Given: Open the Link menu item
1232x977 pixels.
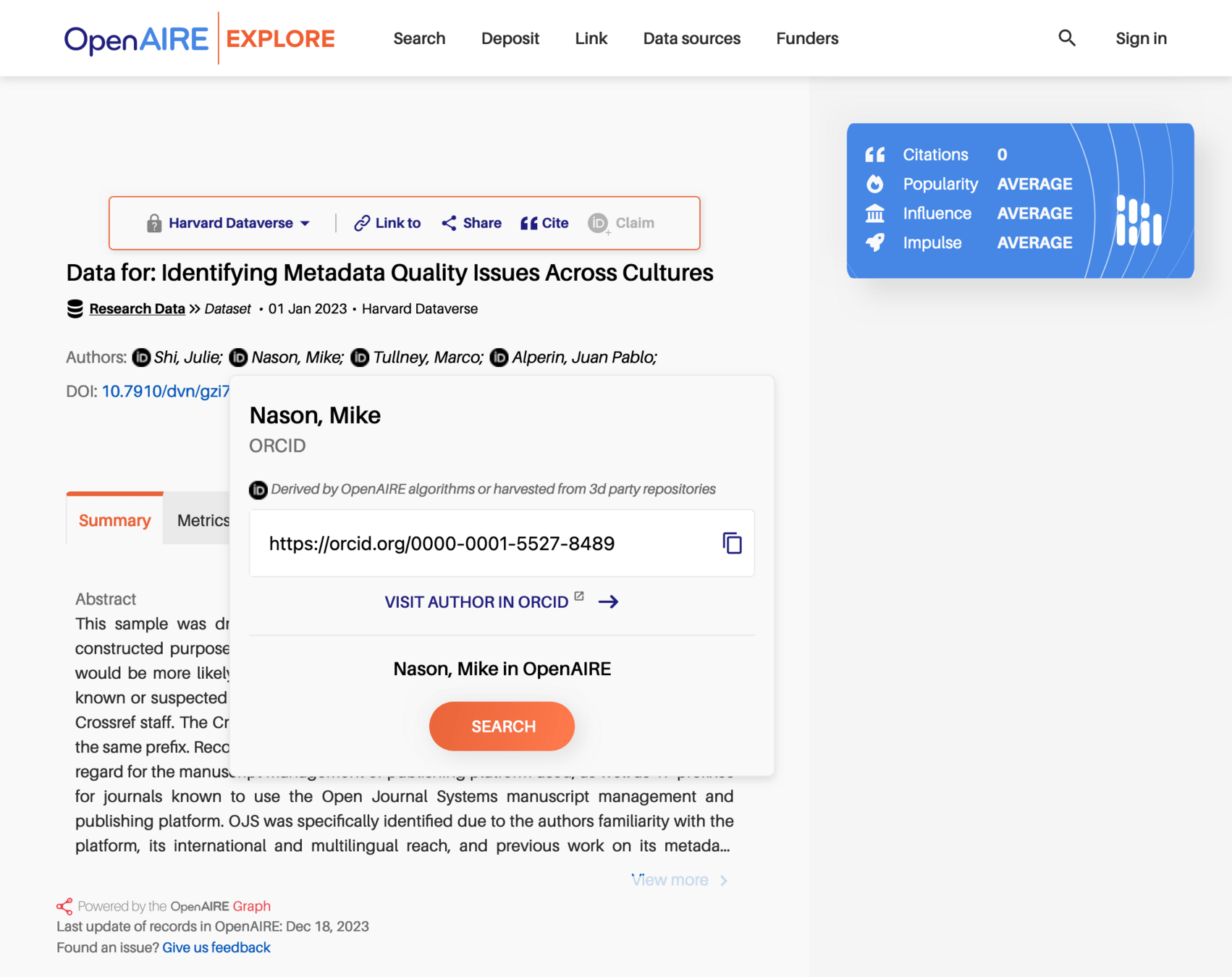Looking at the screenshot, I should click(x=591, y=38).
